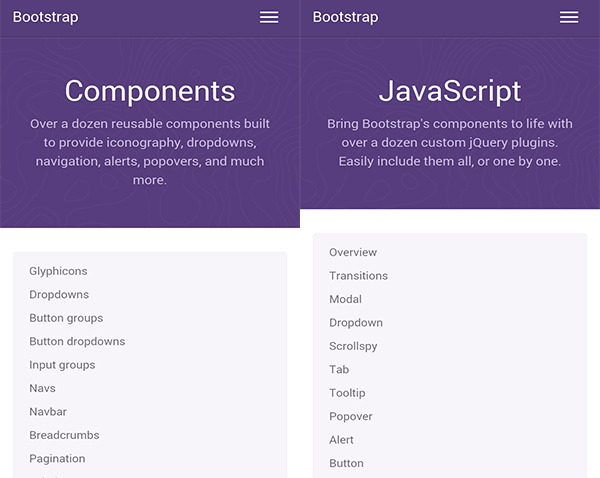The width and height of the screenshot is (600, 478).
Task: Click Bootstrap brand on Components page
Action: (x=45, y=17)
